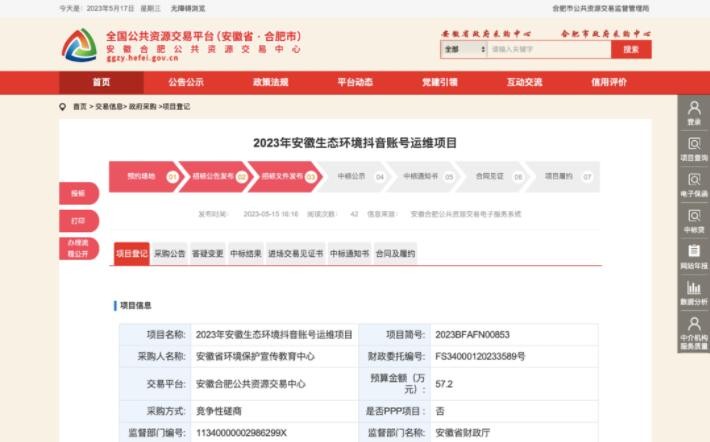Select step 05 中标通知书
Screen dimensions: 710x442
pyautogui.click(x=423, y=177)
